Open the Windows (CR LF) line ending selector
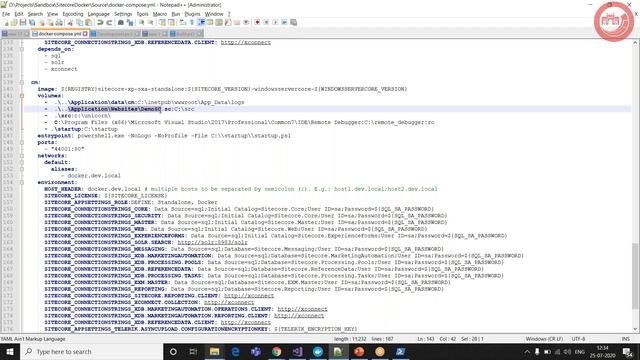 coord(544,339)
